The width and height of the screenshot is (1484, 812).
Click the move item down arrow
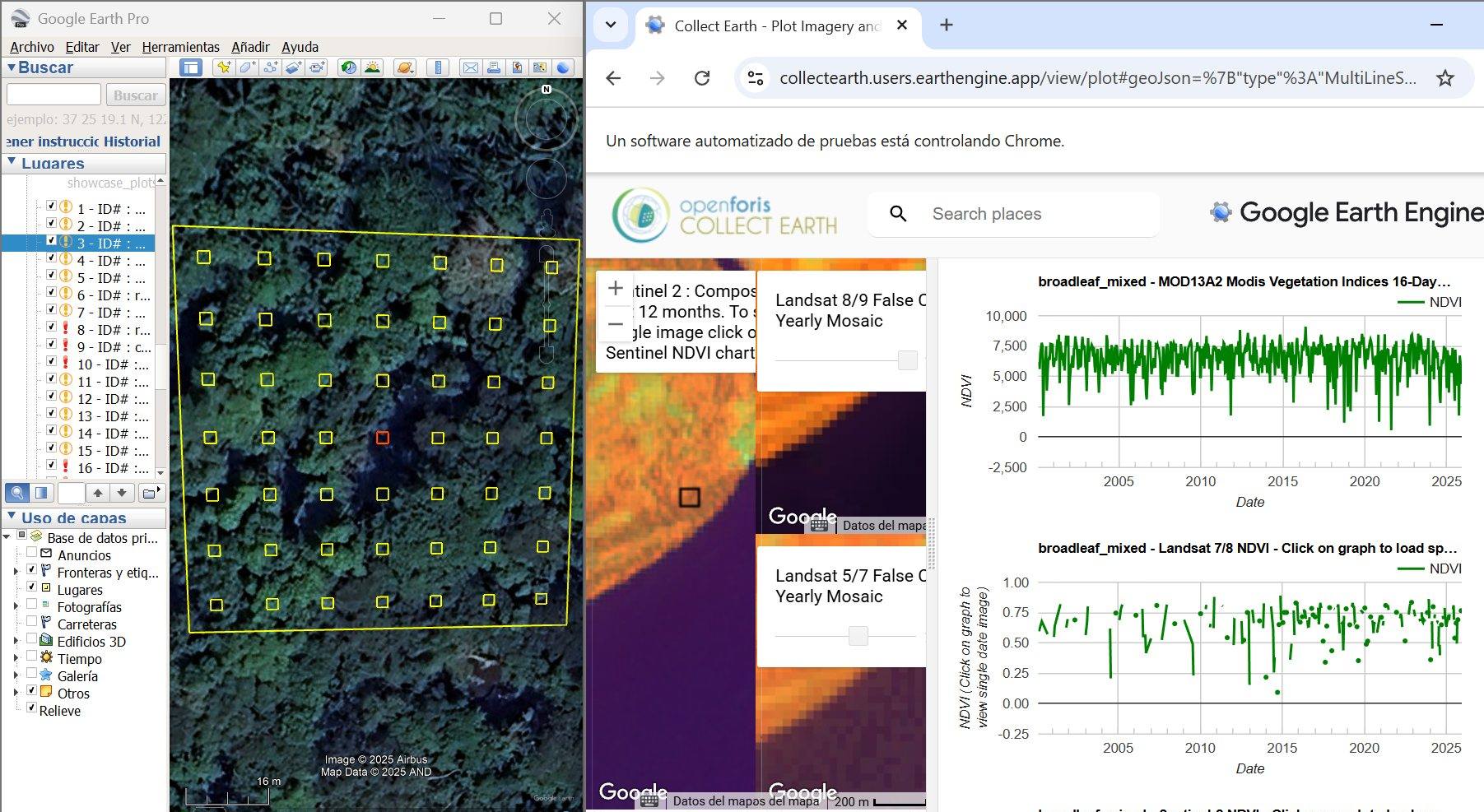(x=122, y=493)
